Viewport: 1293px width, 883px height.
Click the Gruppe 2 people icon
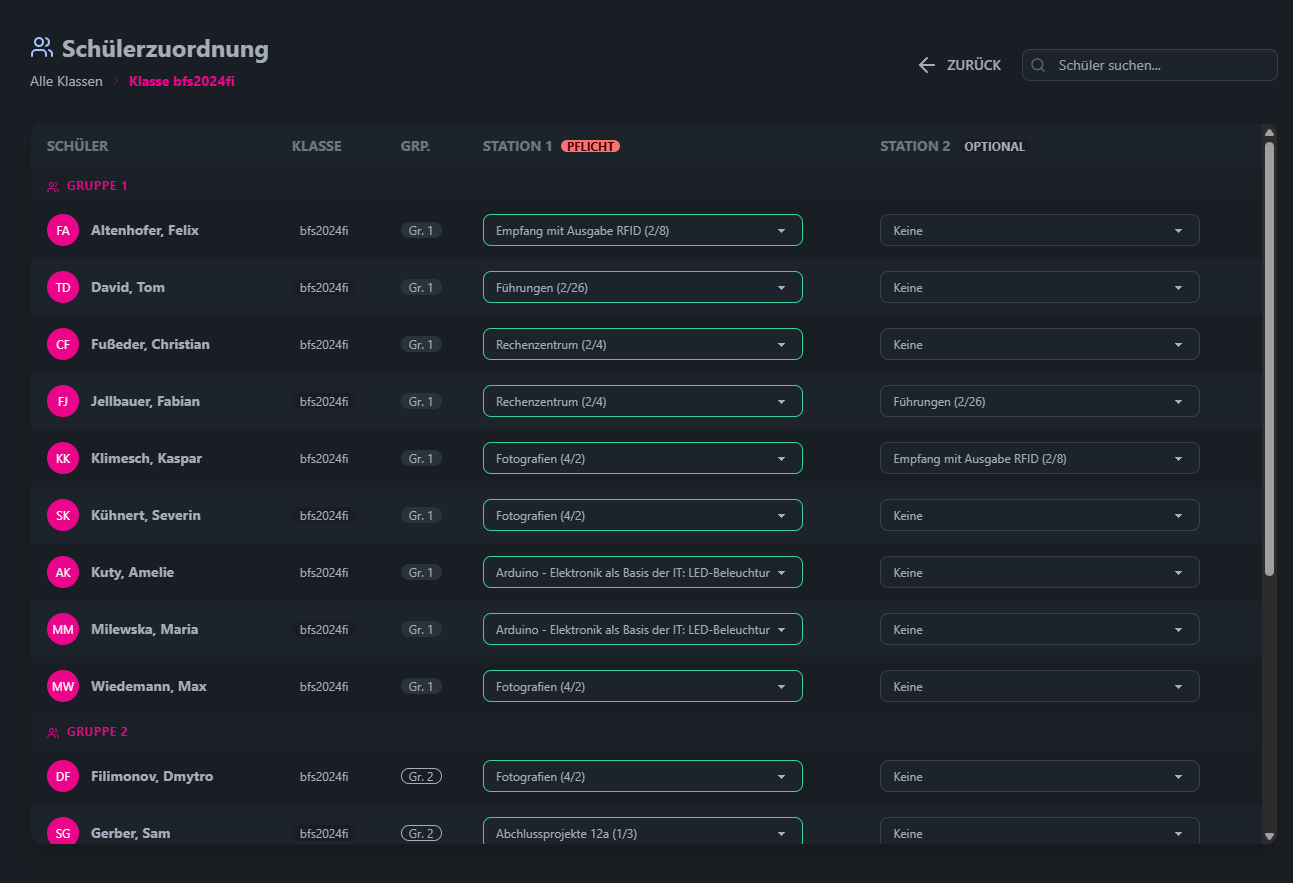click(53, 732)
